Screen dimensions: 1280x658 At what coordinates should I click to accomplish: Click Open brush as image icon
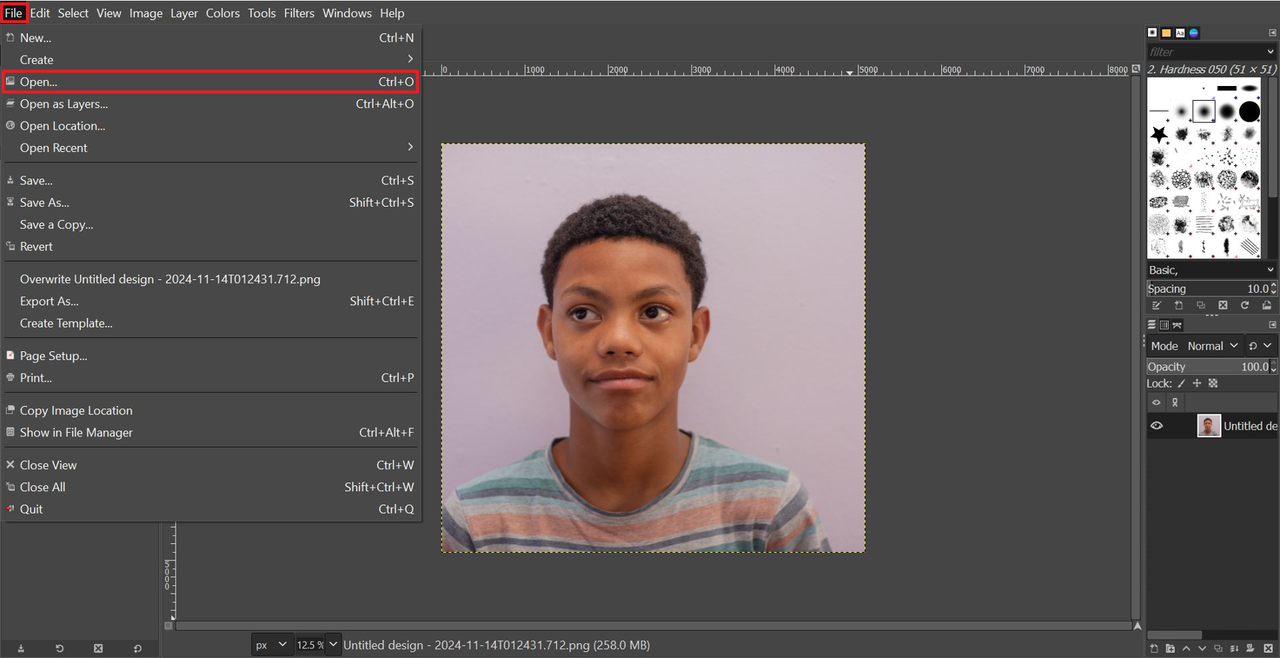click(x=1267, y=305)
